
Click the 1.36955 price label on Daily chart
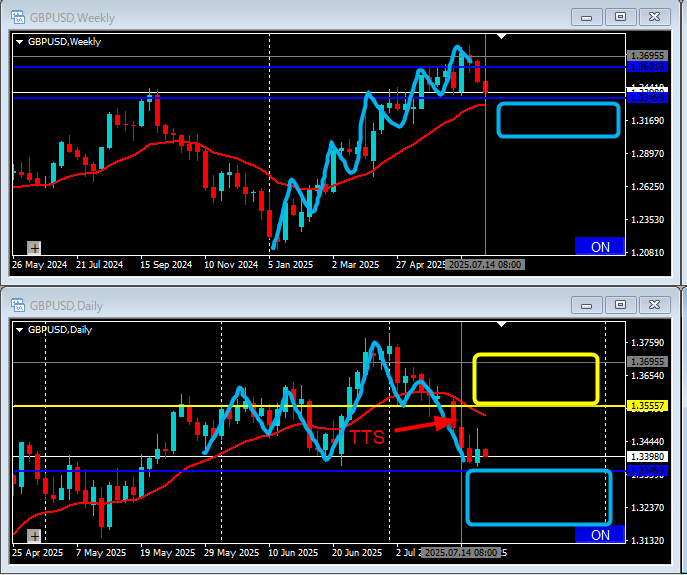tap(647, 362)
